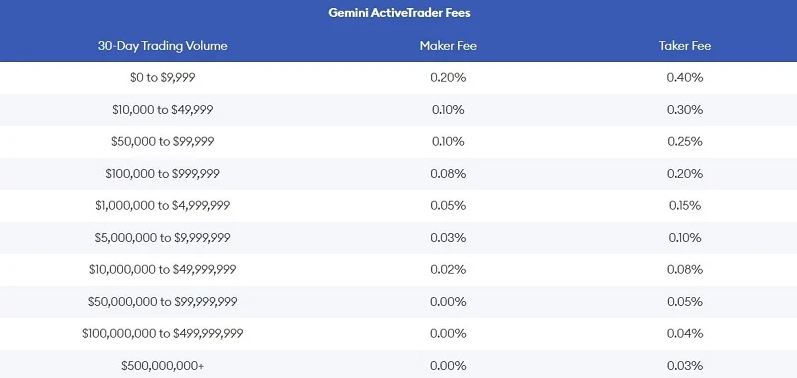Click the 0.40% taker fee value
Viewport: 797px width, 378px height.
[685, 78]
